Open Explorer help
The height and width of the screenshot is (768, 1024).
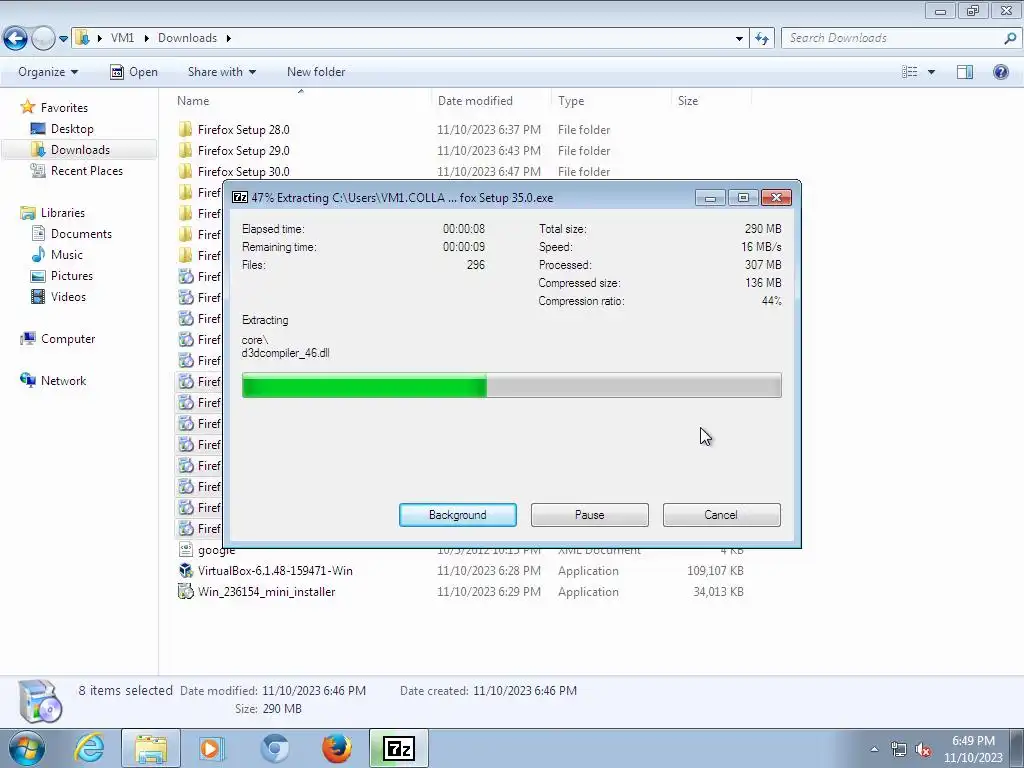click(1000, 72)
